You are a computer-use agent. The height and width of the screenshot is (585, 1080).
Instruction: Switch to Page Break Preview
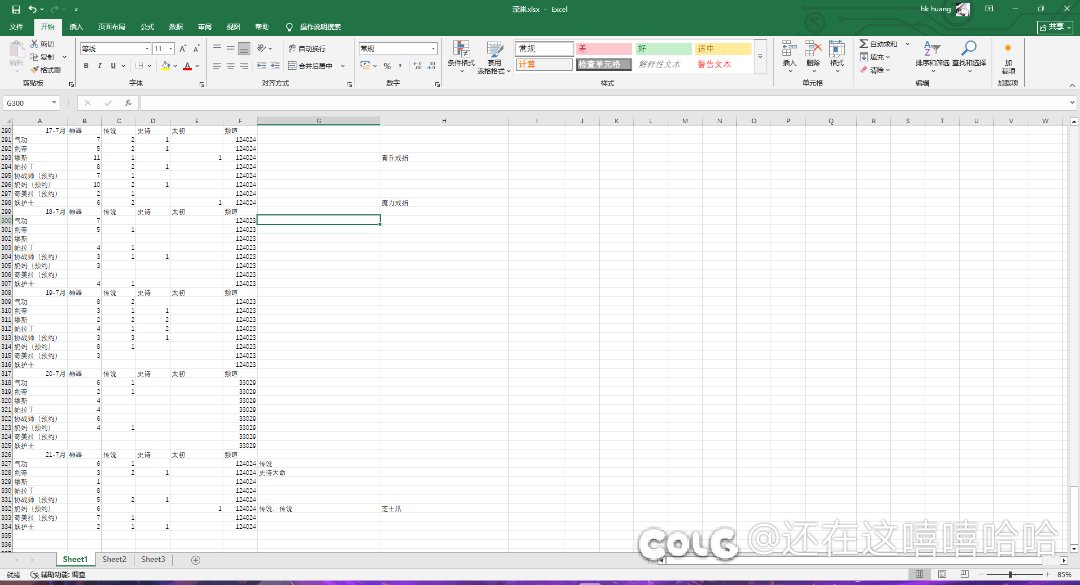click(x=964, y=574)
